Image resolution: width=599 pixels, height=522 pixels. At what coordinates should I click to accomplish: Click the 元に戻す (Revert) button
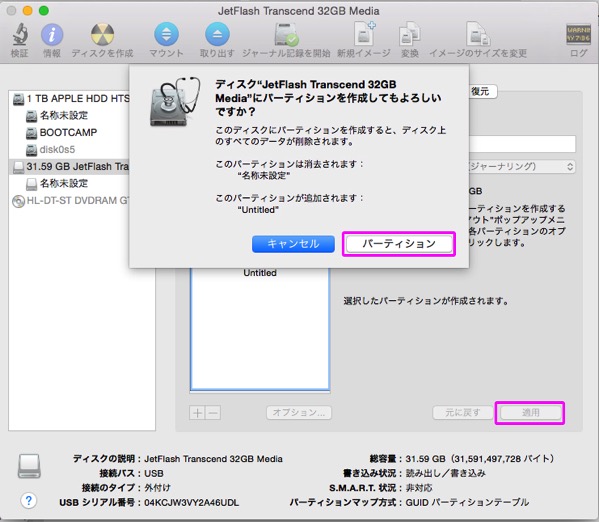coord(462,412)
